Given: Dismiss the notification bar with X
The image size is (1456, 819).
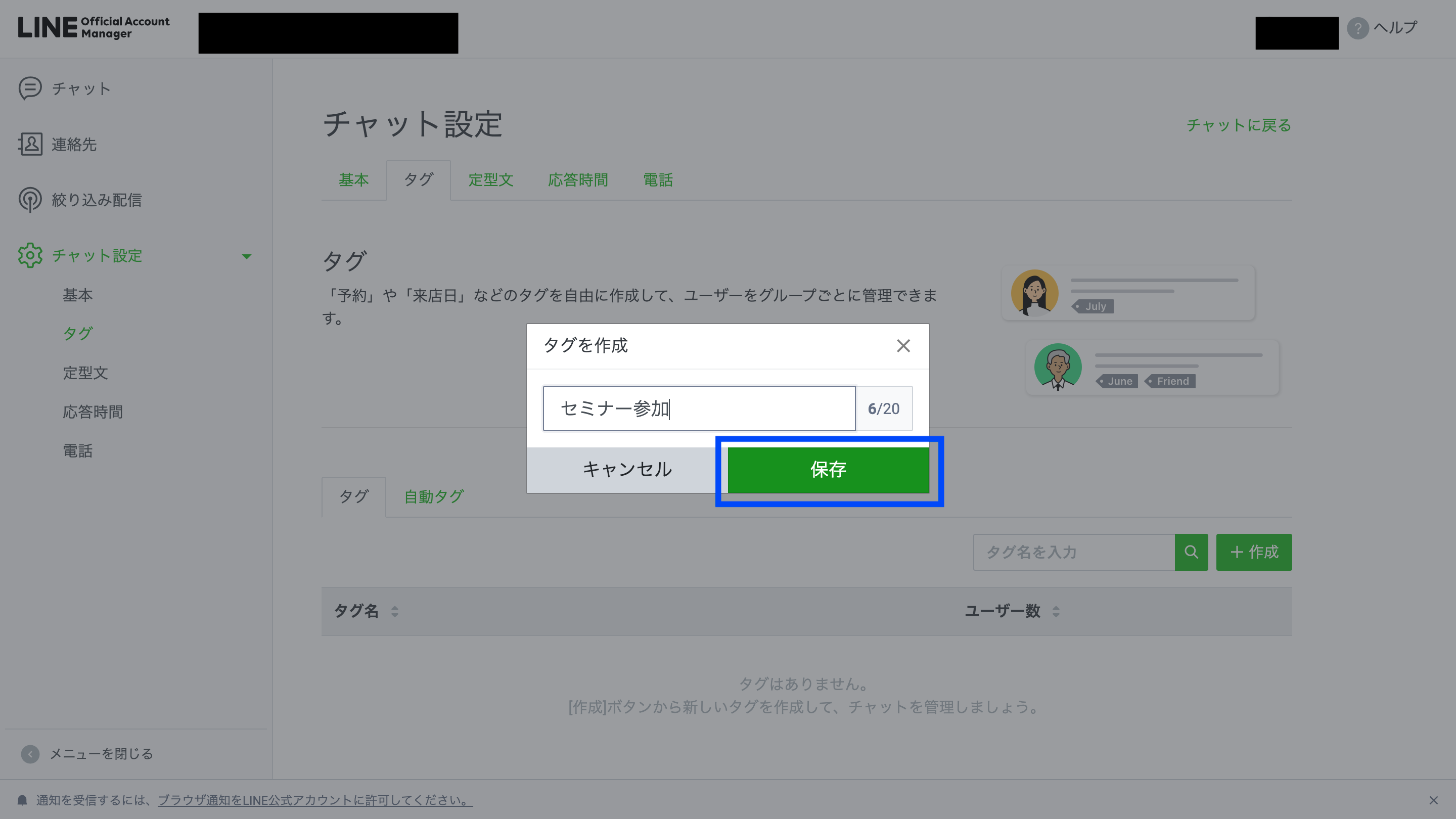Looking at the screenshot, I should (x=1433, y=800).
